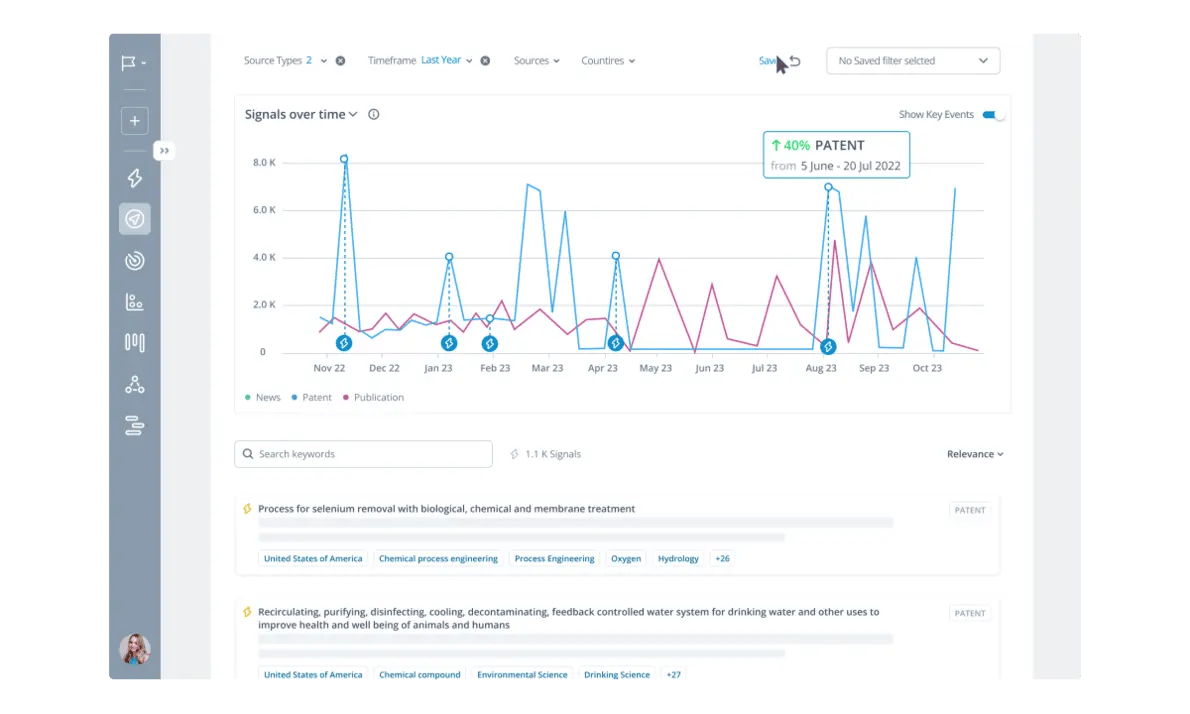Image resolution: width=1190 pixels, height=714 pixels.
Task: Click the radar target icon in sidebar
Action: tap(135, 260)
